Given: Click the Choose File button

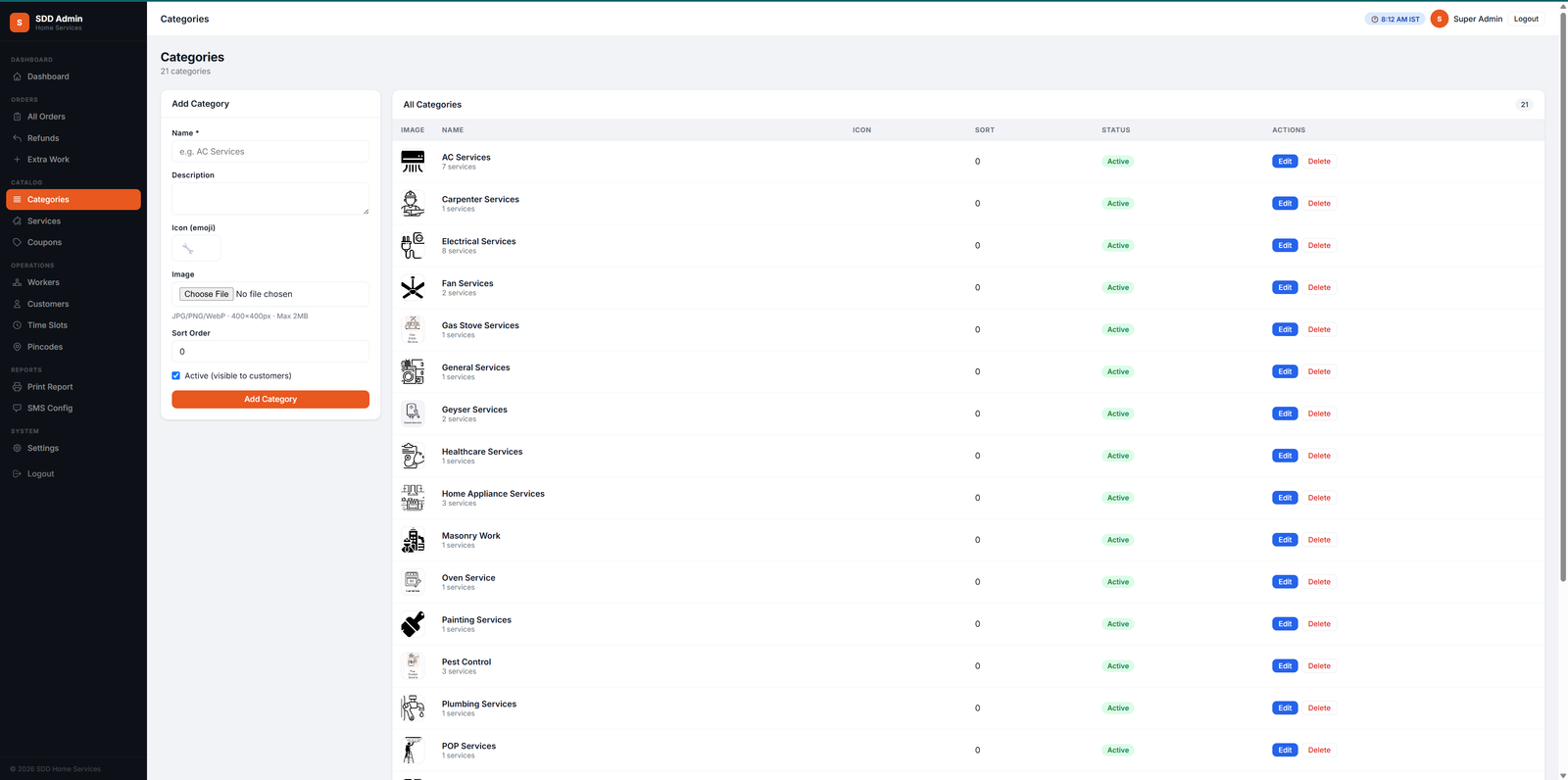Looking at the screenshot, I should click(x=206, y=294).
